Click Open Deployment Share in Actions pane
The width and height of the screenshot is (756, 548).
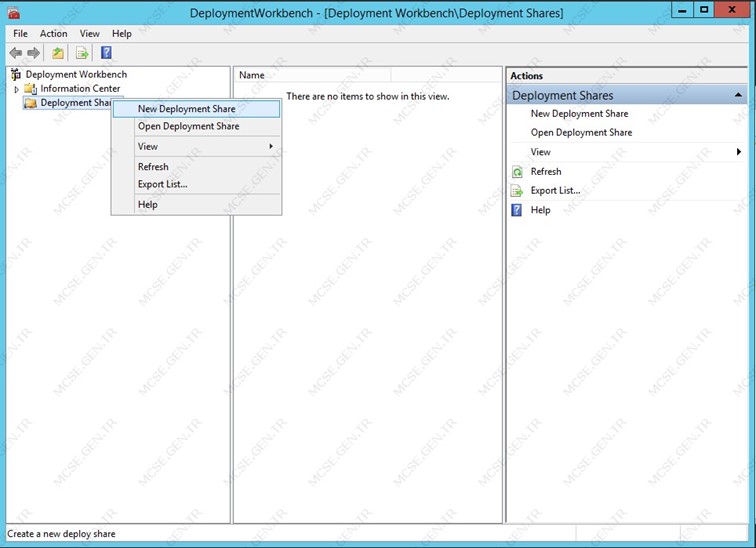[x=581, y=133]
